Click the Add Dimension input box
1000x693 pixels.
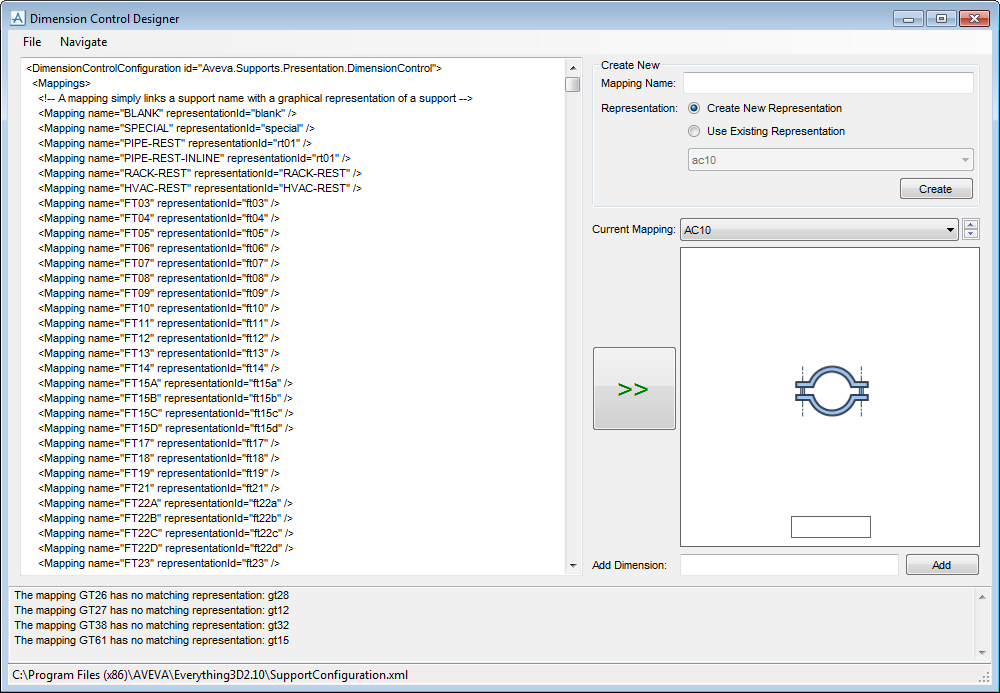click(x=789, y=565)
